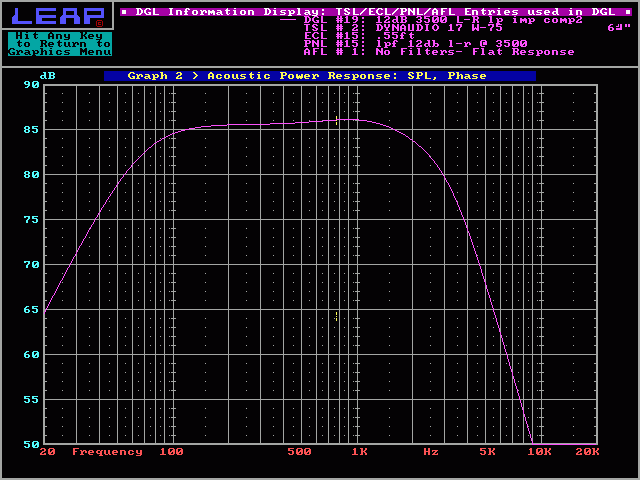This screenshot has height=480, width=640.
Task: Click the 65 dB axis value
Action: pos(31,310)
